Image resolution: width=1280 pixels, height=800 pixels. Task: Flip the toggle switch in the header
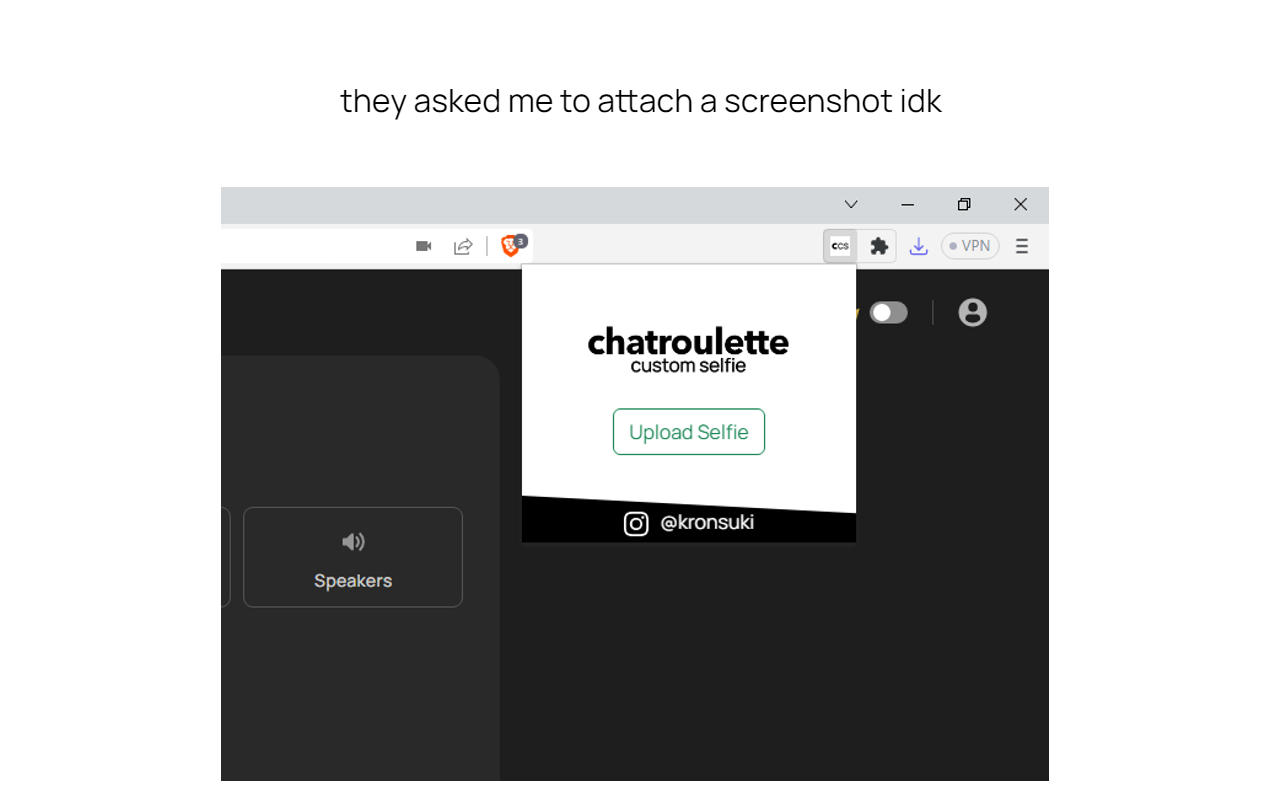889,312
